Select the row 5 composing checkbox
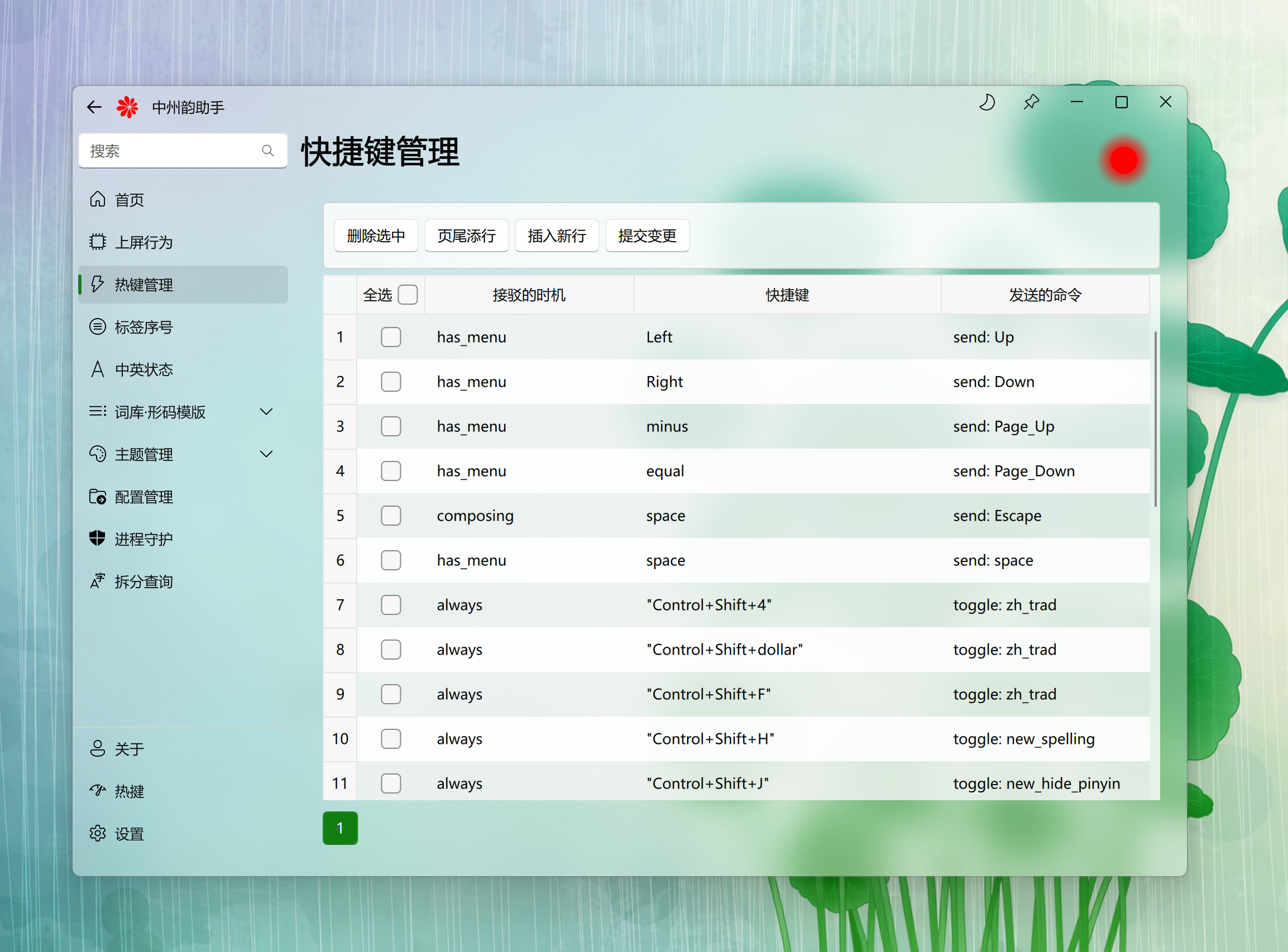This screenshot has width=1288, height=952. 391,516
